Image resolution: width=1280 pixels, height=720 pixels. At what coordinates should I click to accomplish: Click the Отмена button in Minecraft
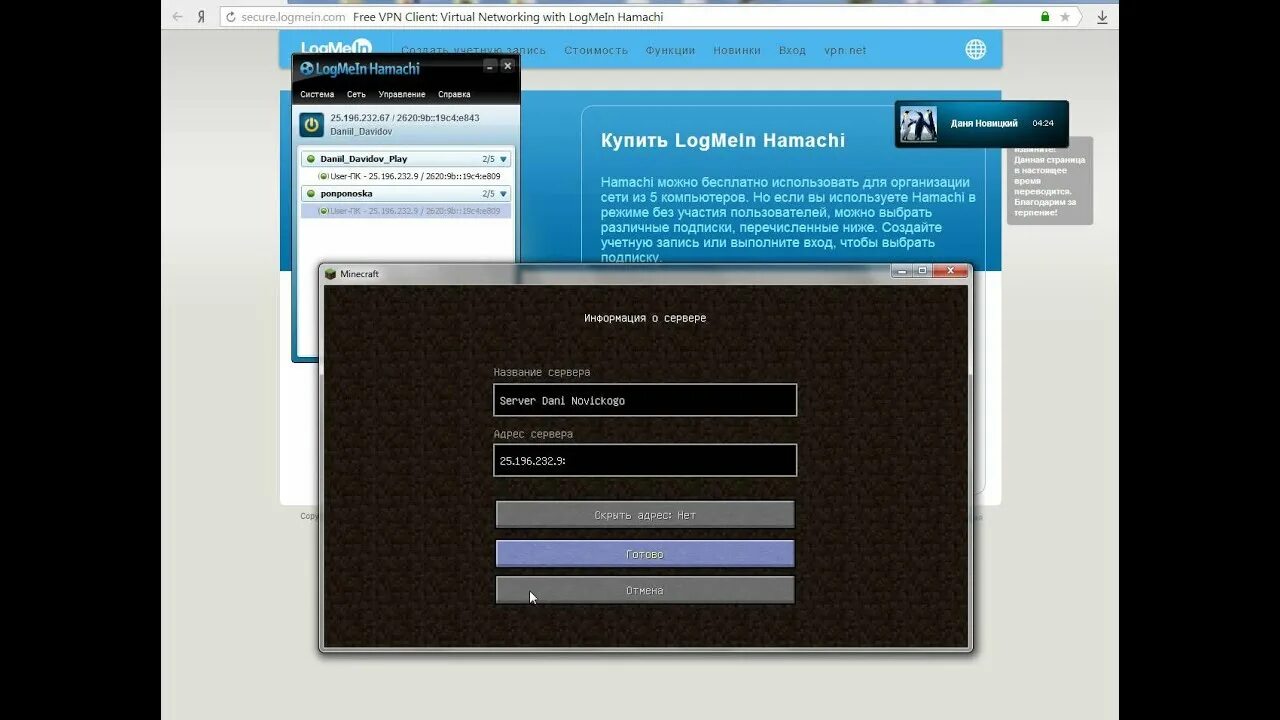645,590
